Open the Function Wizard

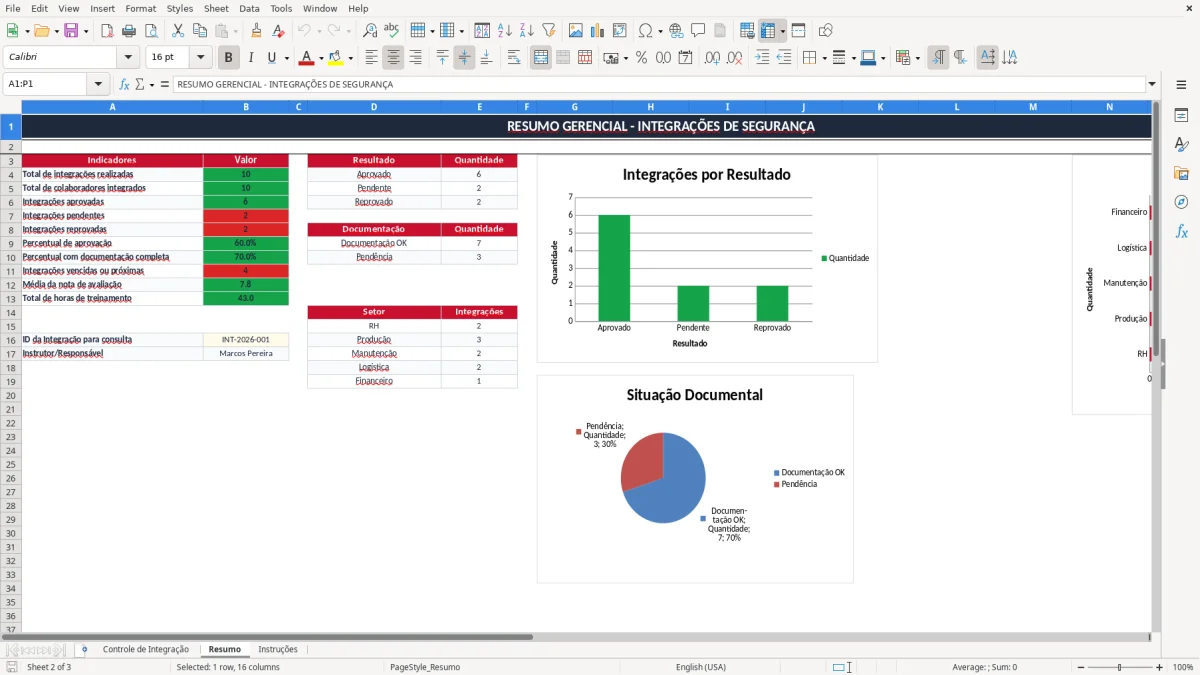125,84
